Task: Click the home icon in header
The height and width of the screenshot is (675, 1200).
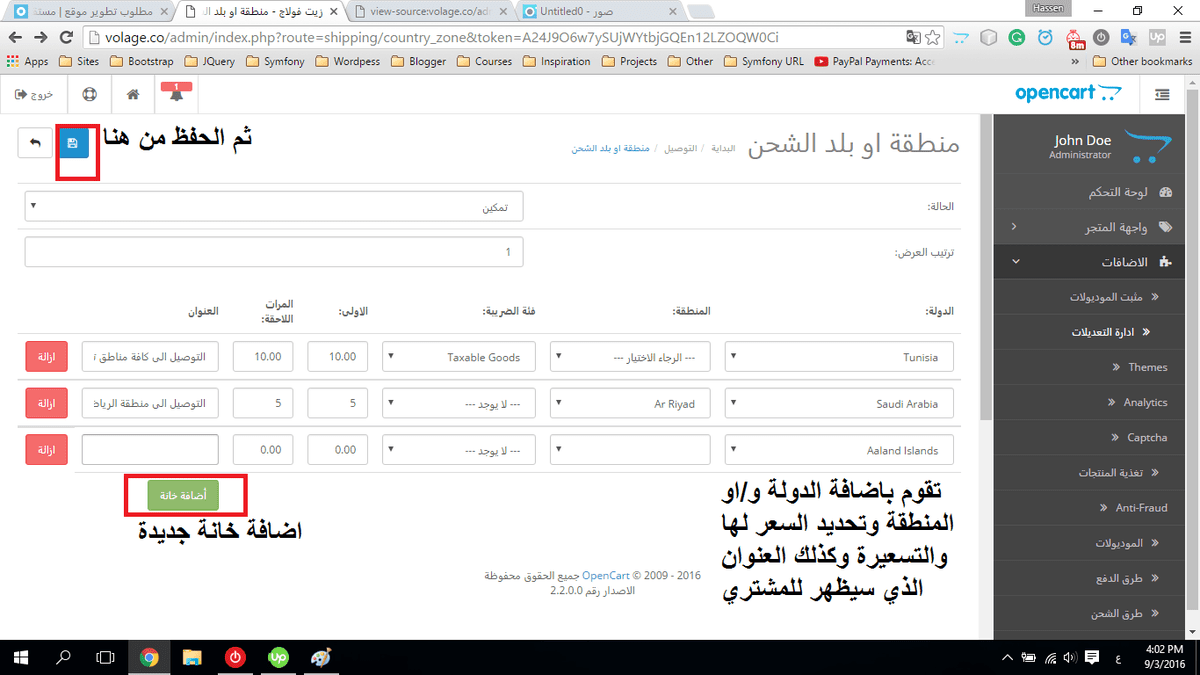Action: pyautogui.click(x=133, y=95)
